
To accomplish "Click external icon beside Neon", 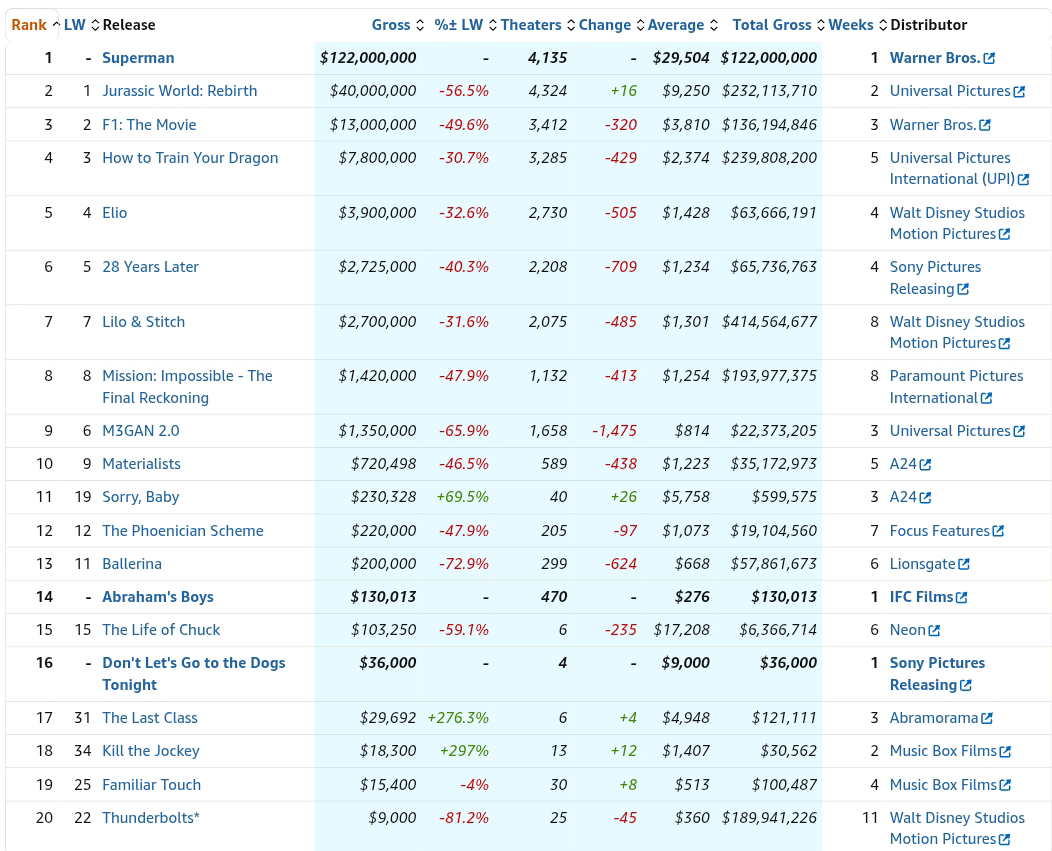I will (x=935, y=630).
